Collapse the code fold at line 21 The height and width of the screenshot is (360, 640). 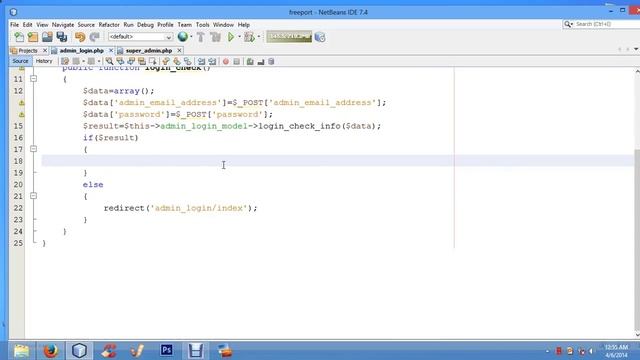[x=33, y=196]
